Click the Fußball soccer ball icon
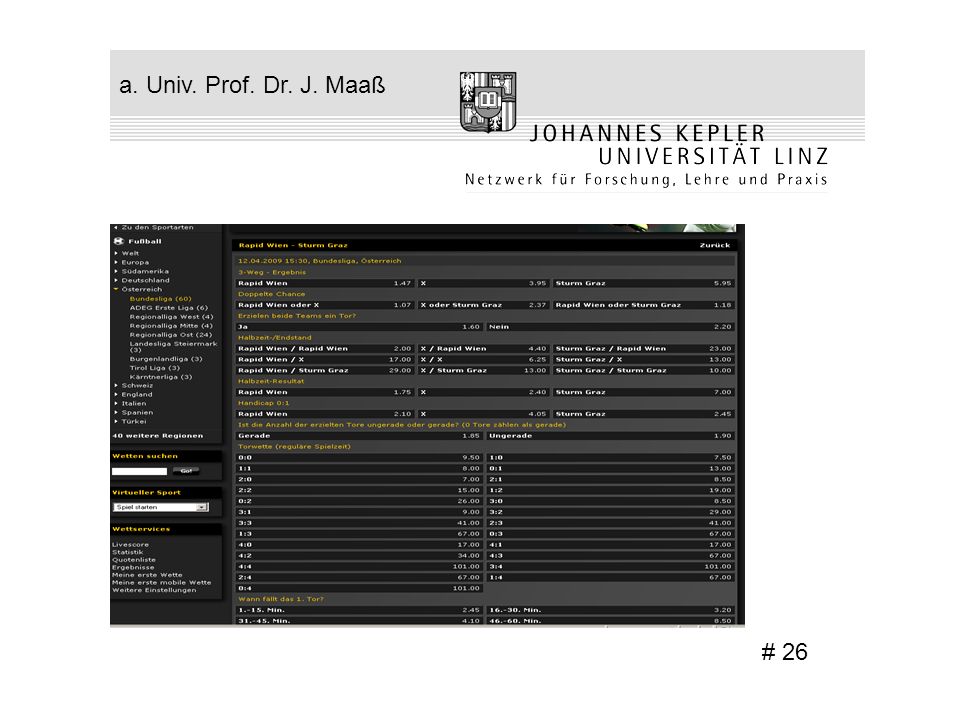The width and height of the screenshot is (960, 720). [x=119, y=241]
